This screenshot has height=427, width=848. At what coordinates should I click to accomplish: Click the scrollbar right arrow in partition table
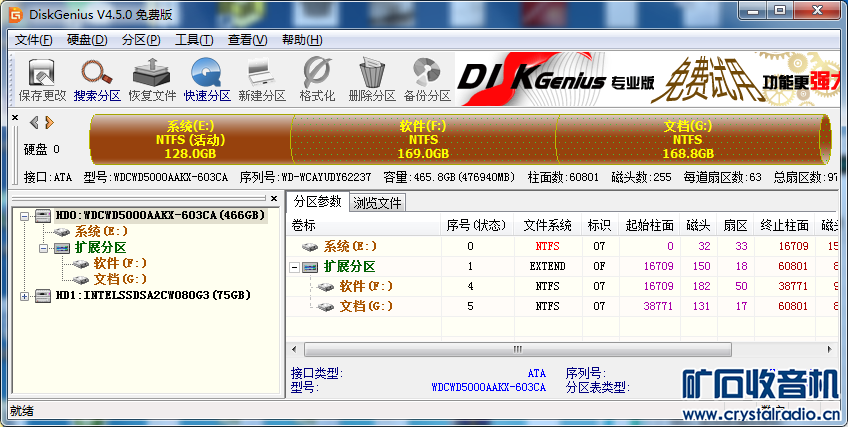830,349
